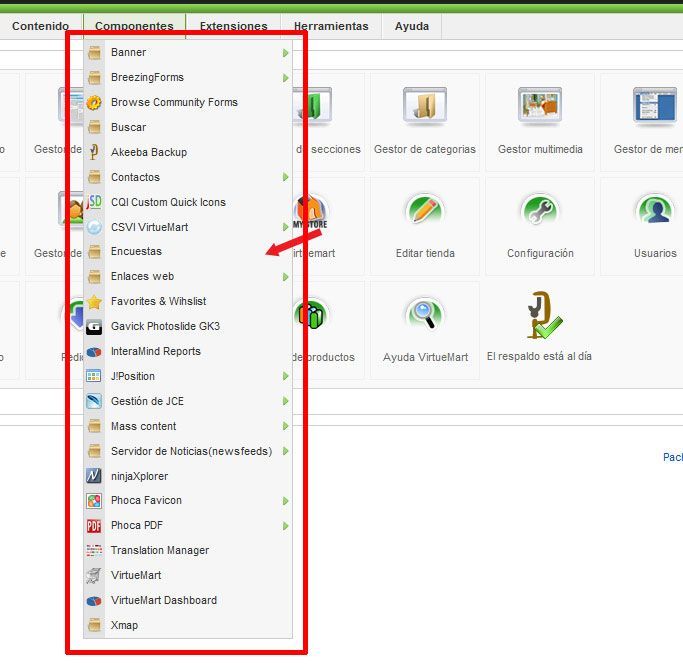Open Configuración wrench icon
Viewport: 683px width, 670px height.
click(540, 210)
